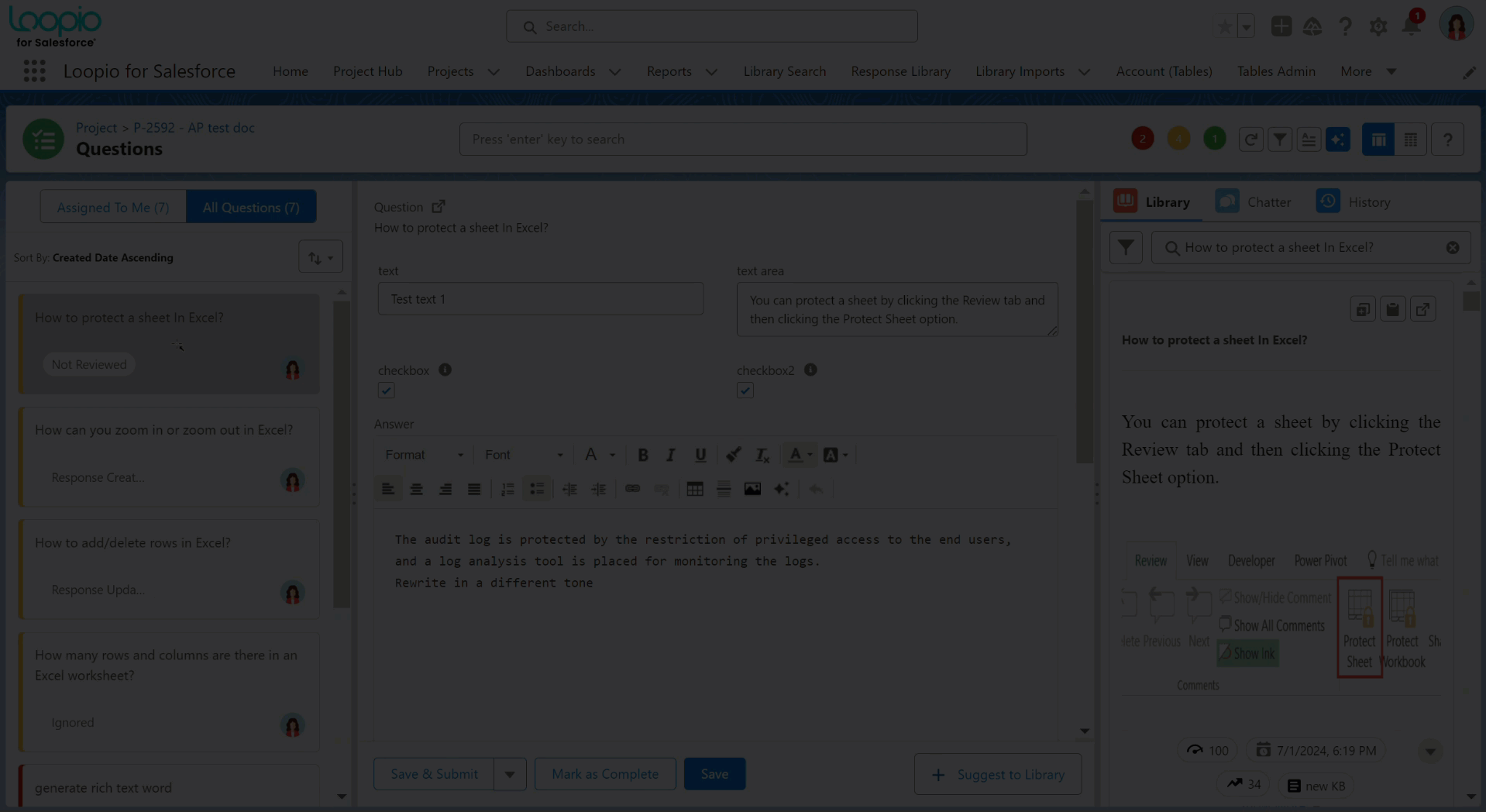This screenshot has height=812, width=1486.
Task: Open the More navigation menu
Action: coord(1368,71)
